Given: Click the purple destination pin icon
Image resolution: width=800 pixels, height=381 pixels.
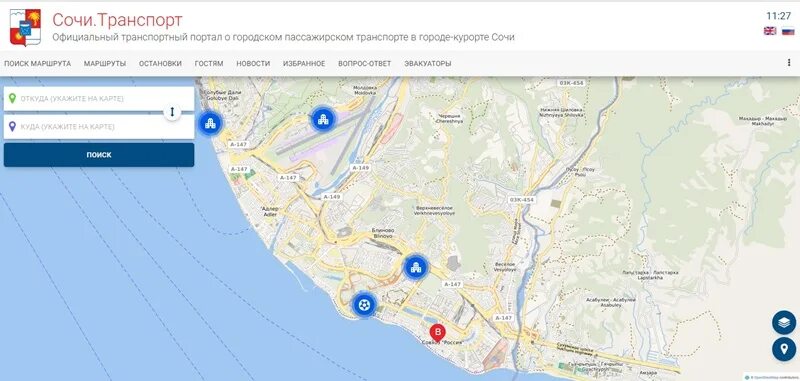Looking at the screenshot, I should click(x=12, y=126).
